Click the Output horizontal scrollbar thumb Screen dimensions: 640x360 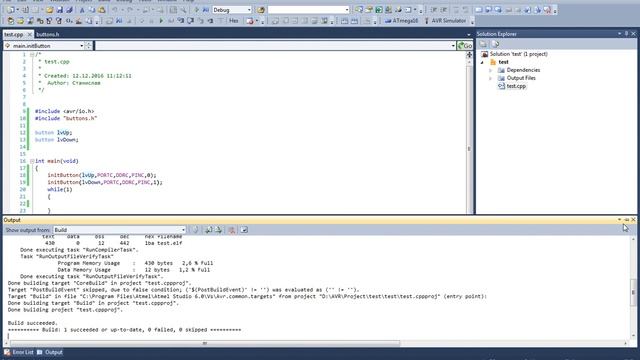coord(204,343)
